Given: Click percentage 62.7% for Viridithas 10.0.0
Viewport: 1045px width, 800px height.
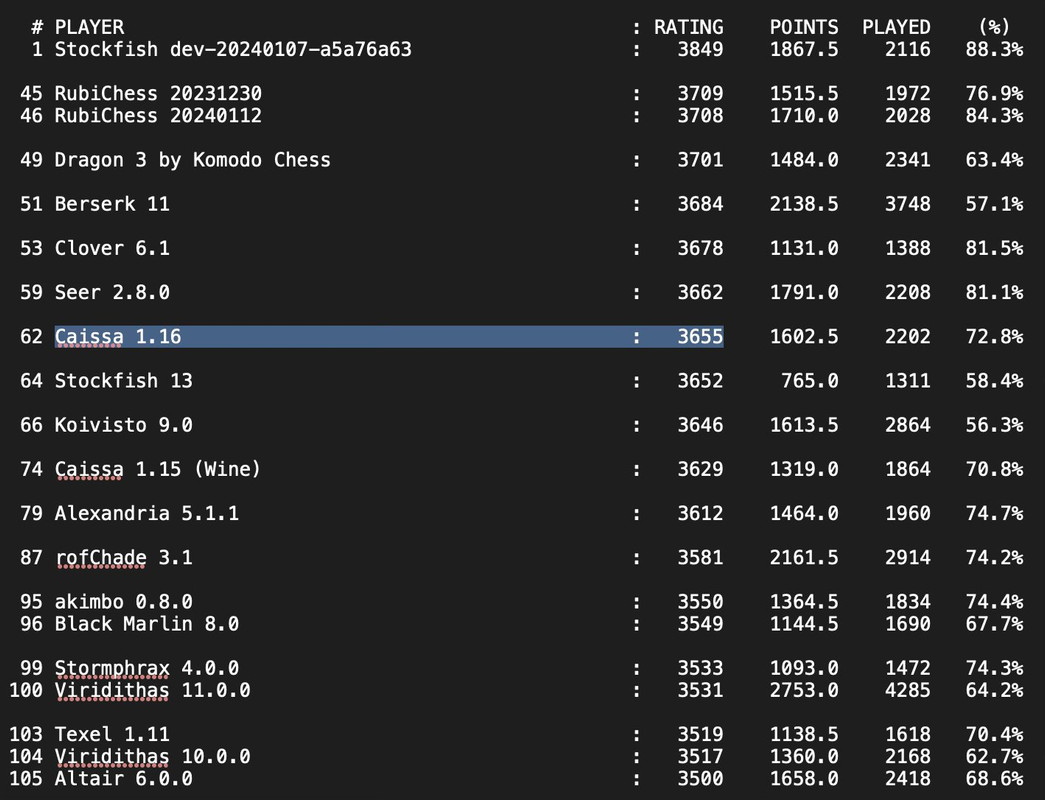Looking at the screenshot, I should 994,756.
